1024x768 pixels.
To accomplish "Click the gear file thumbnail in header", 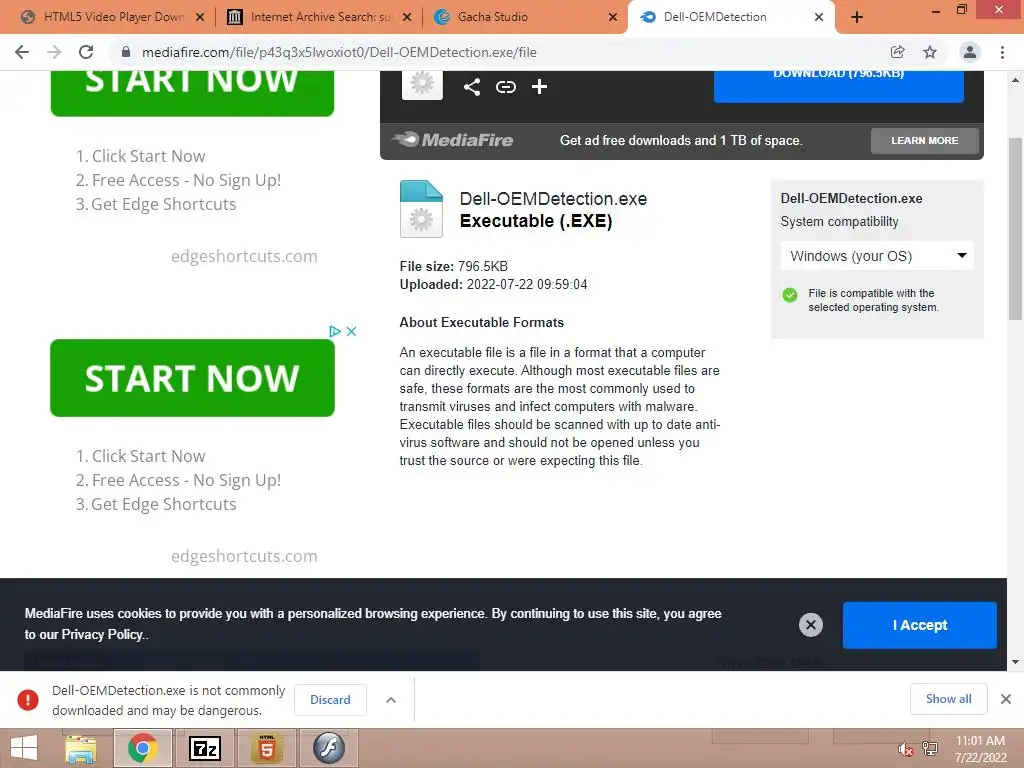I will (x=422, y=84).
